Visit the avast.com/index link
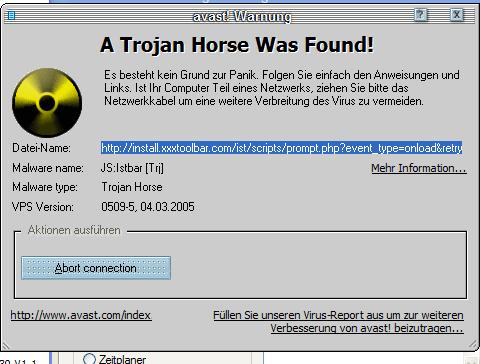480x364 pixels. point(81,315)
